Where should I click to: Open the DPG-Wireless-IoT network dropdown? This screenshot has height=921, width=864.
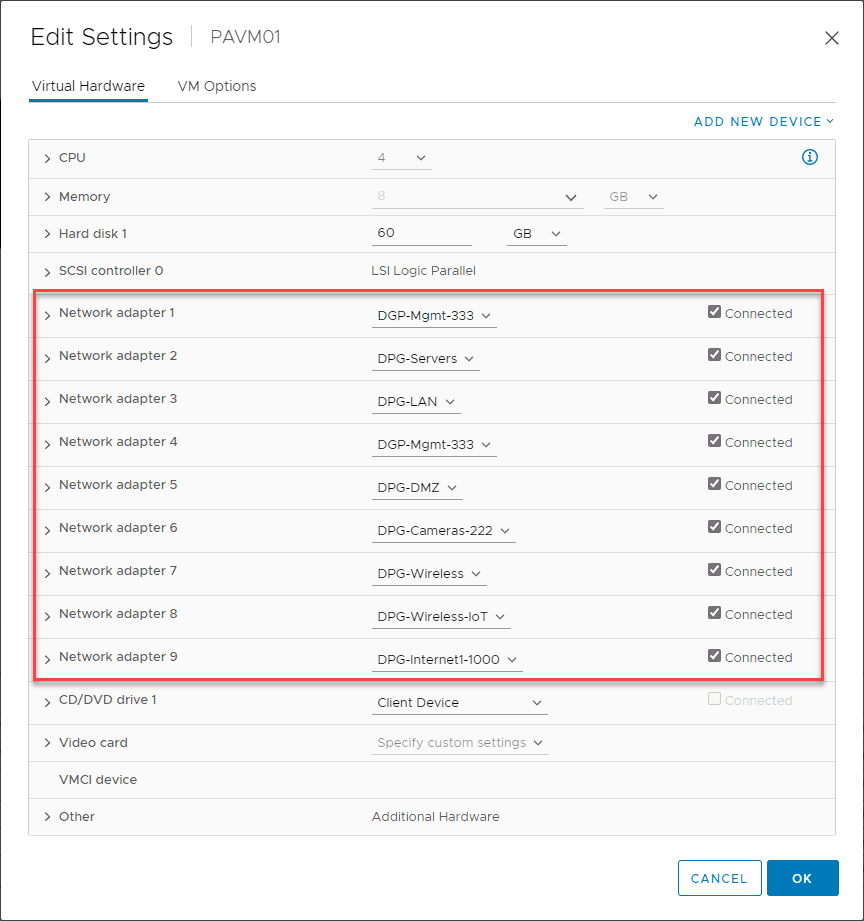point(441,617)
